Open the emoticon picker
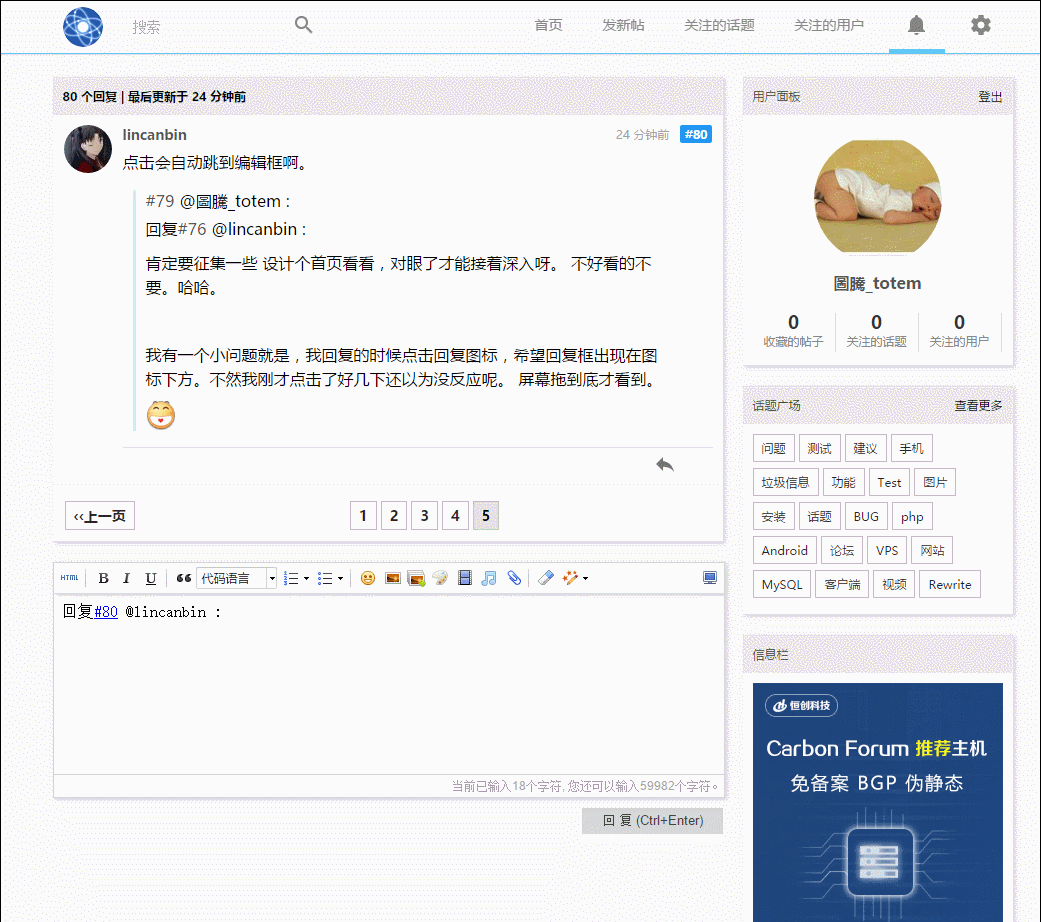Image resolution: width=1041 pixels, height=922 pixels. pyautogui.click(x=368, y=578)
